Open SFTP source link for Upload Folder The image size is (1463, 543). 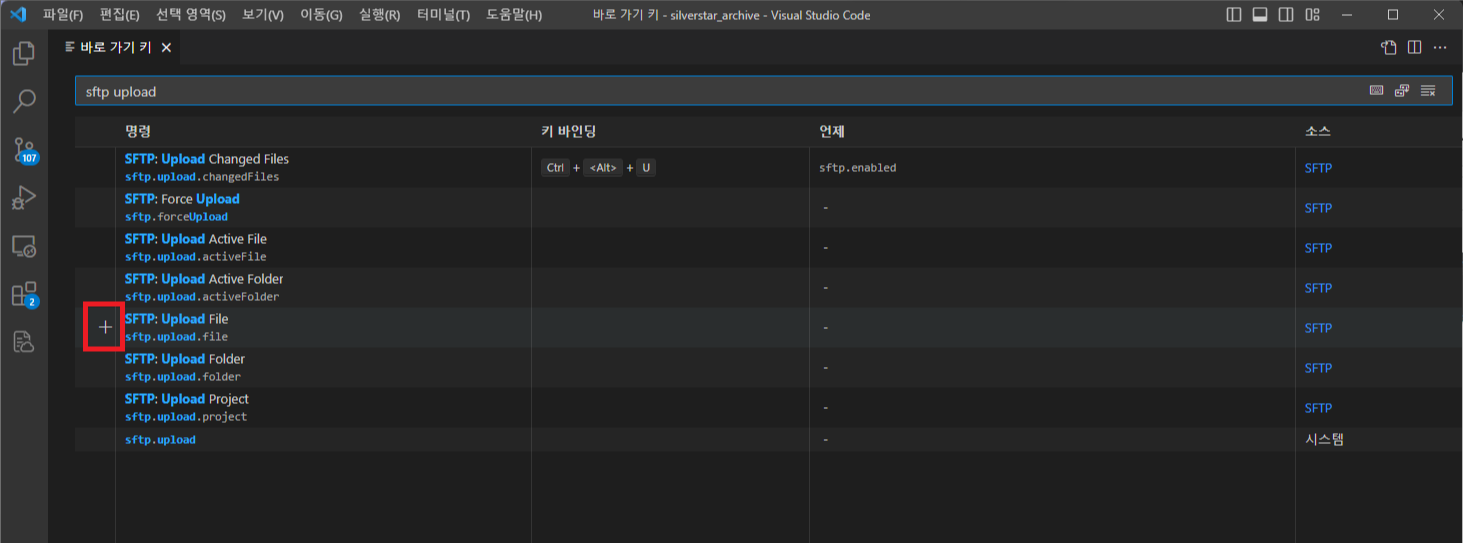[1318, 368]
